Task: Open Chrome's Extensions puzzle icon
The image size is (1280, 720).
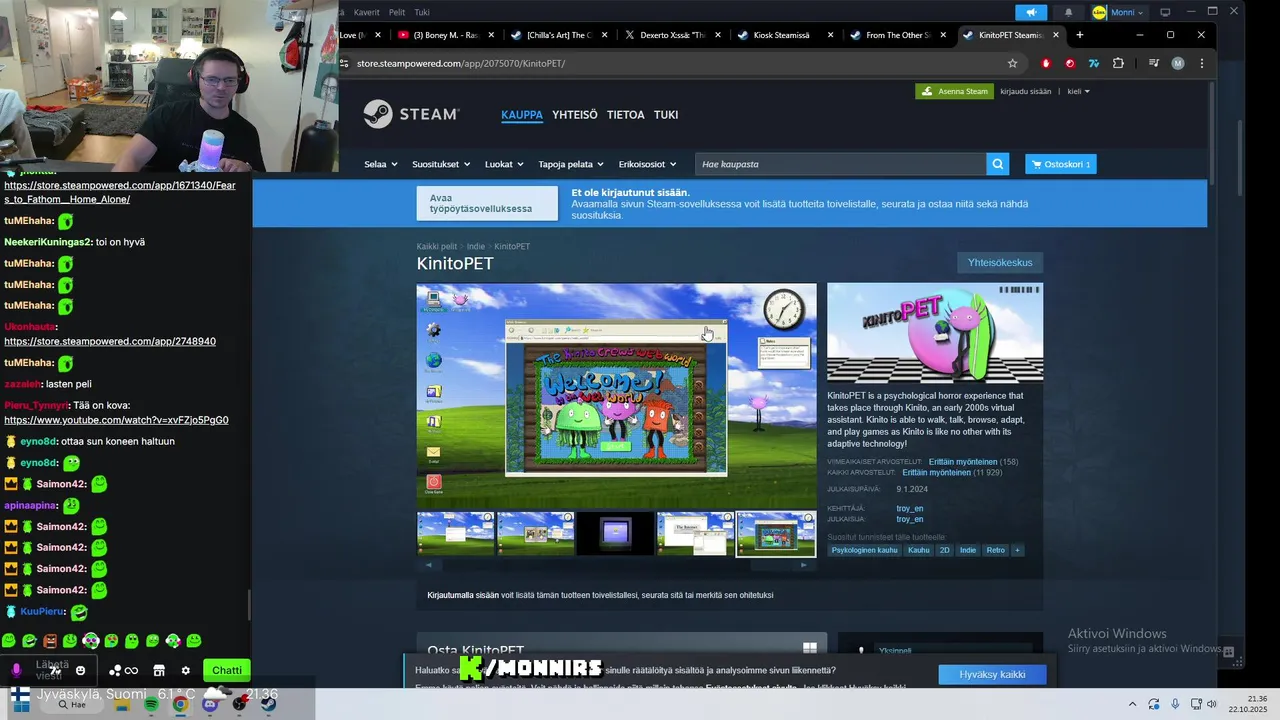Action: click(1118, 63)
